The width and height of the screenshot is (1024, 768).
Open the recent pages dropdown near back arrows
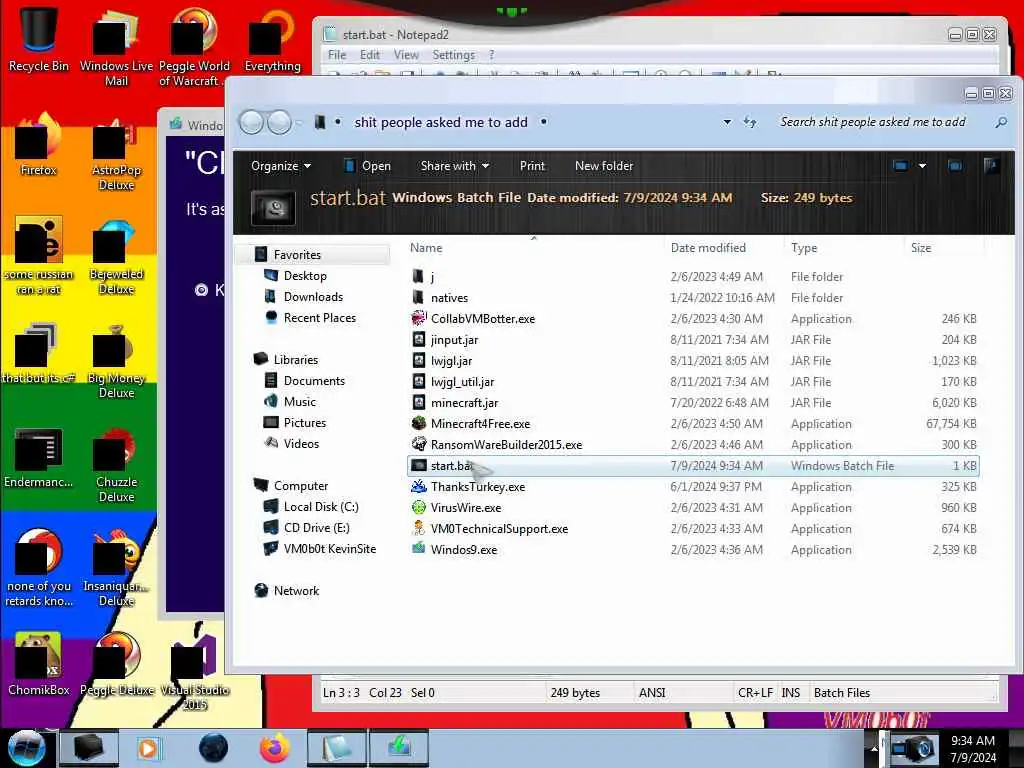pyautogui.click(x=298, y=122)
